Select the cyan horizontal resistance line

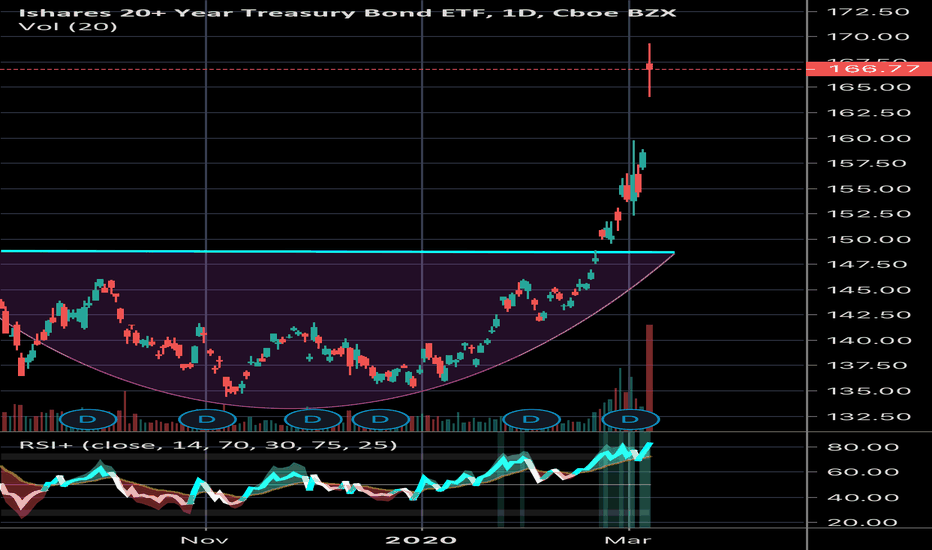pos(338,252)
